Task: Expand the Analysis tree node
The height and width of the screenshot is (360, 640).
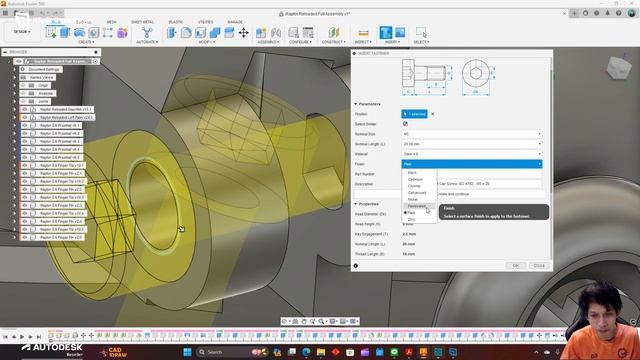Action: point(15,93)
